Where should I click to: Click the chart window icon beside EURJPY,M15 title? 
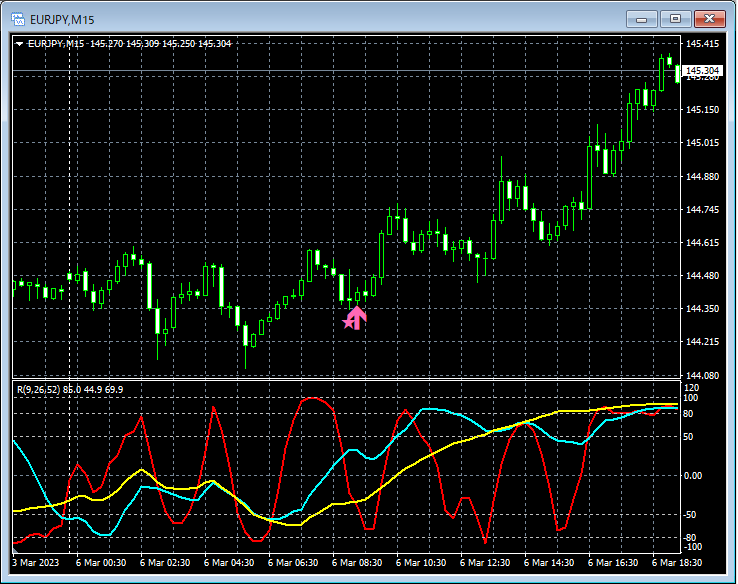click(18, 19)
